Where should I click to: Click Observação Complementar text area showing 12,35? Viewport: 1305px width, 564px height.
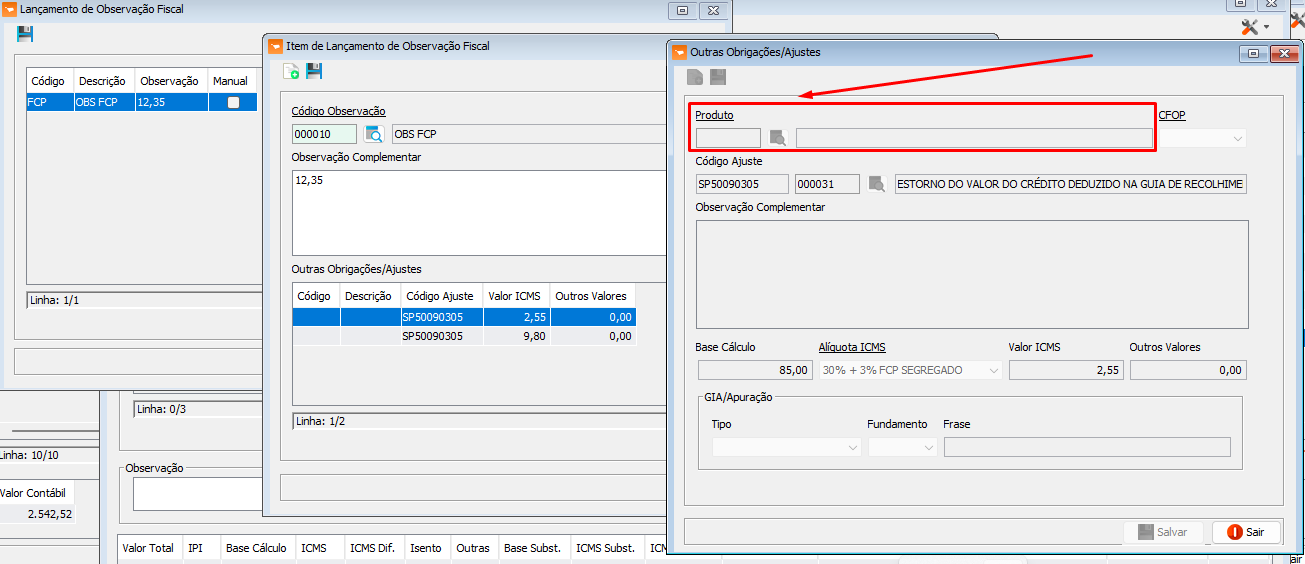[480, 212]
